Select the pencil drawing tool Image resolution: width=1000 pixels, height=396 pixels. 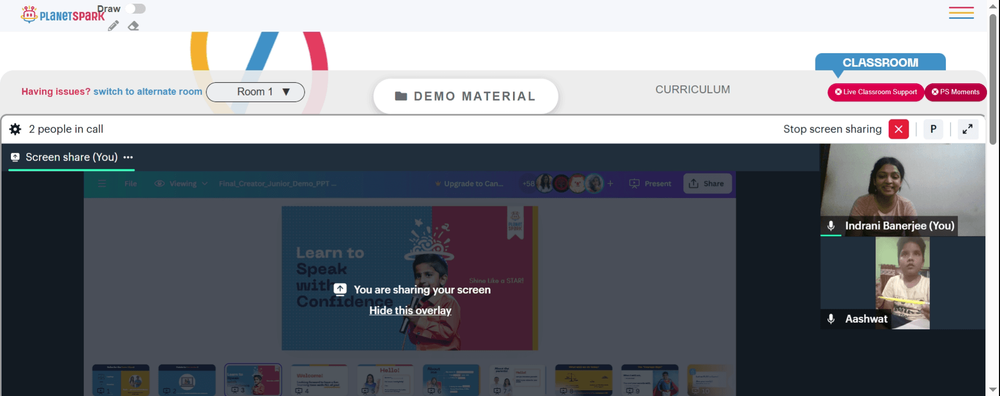(114, 26)
